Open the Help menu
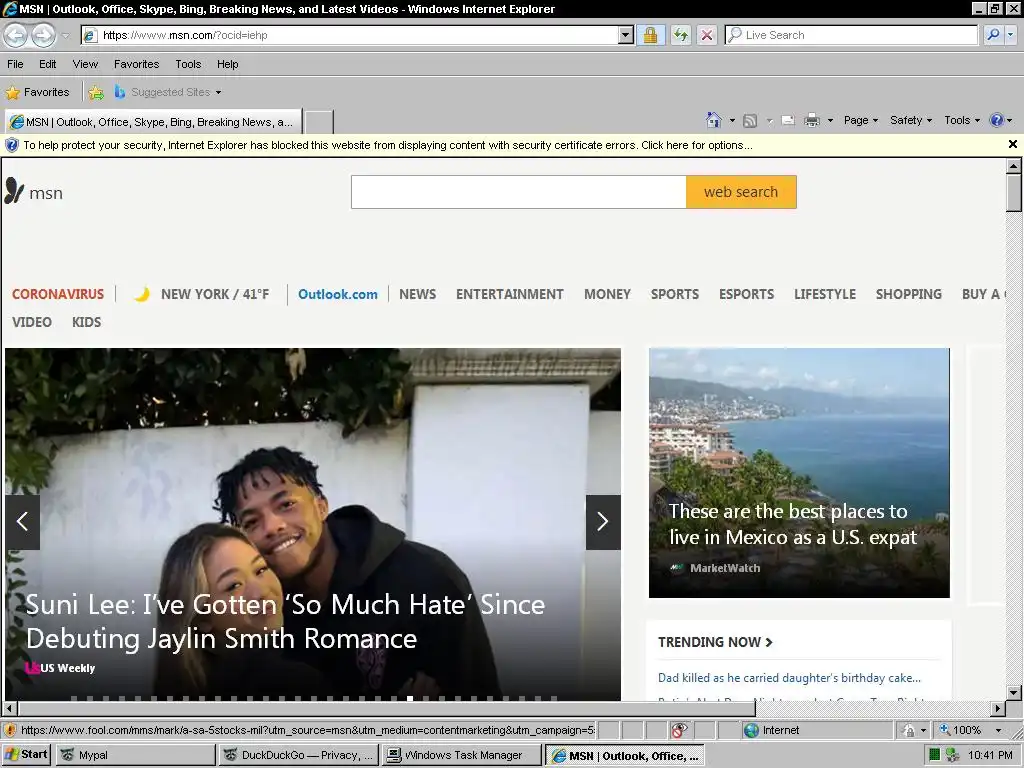Screen dimensions: 1024x768 click(x=228, y=64)
